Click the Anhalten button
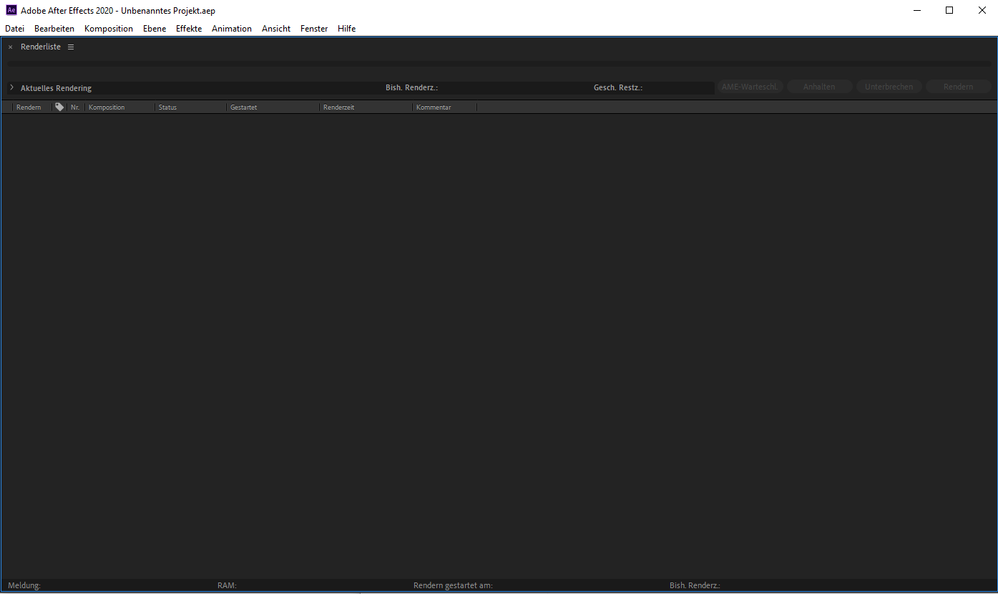The image size is (998, 594). click(819, 87)
